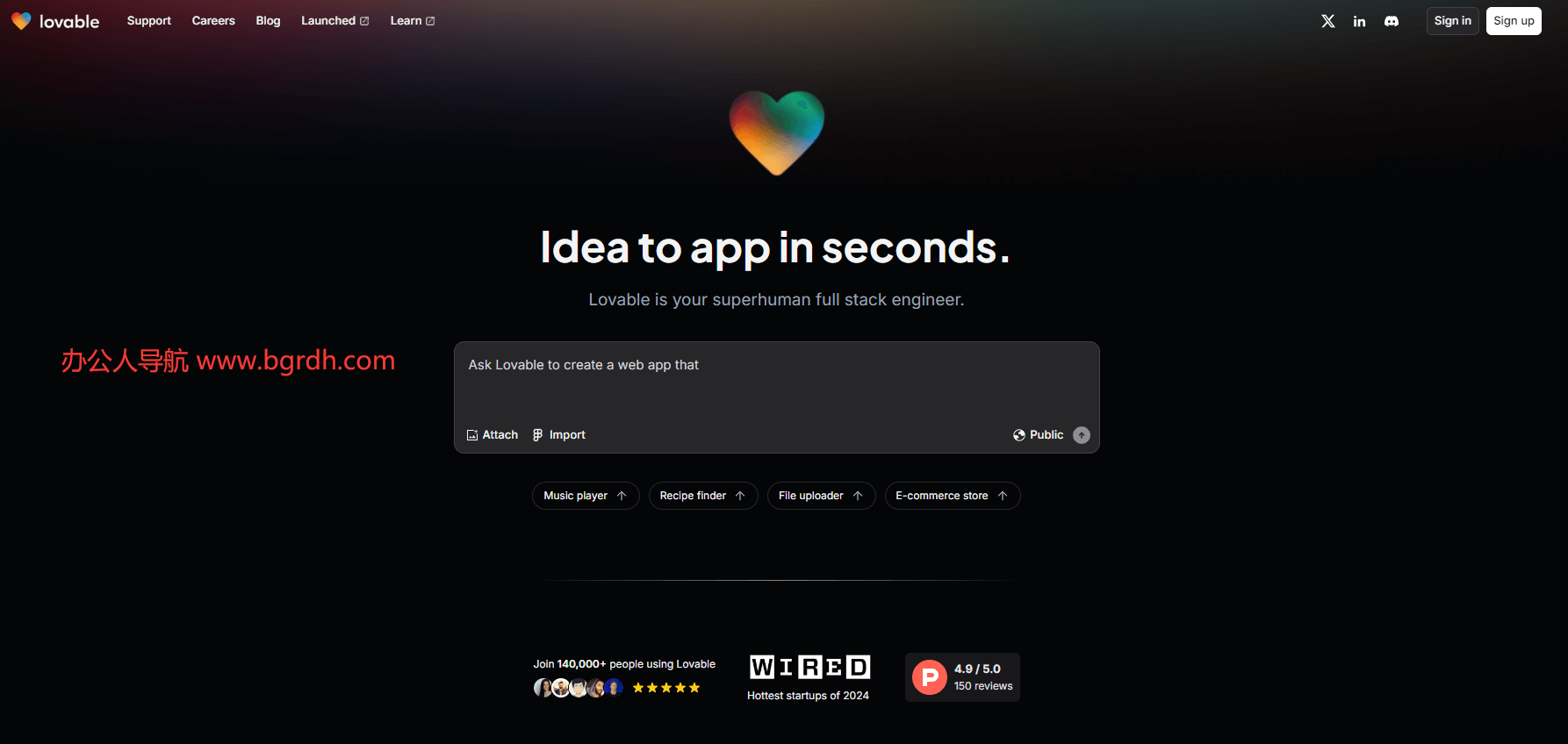1568x744 pixels.
Task: Choose the E-commerce store suggestion chip
Action: [x=953, y=496]
